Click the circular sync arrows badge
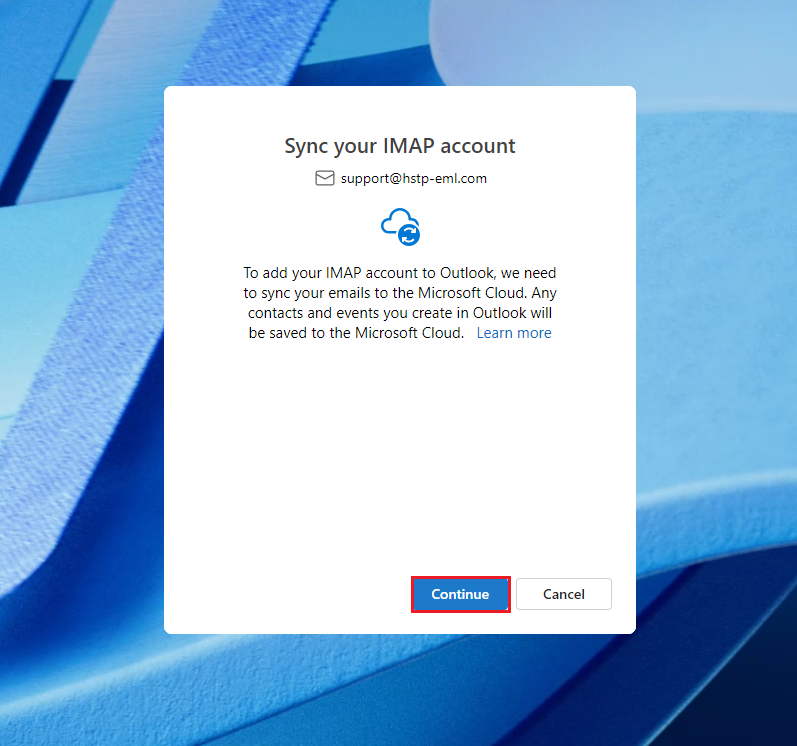This screenshot has height=746, width=797. click(x=409, y=235)
